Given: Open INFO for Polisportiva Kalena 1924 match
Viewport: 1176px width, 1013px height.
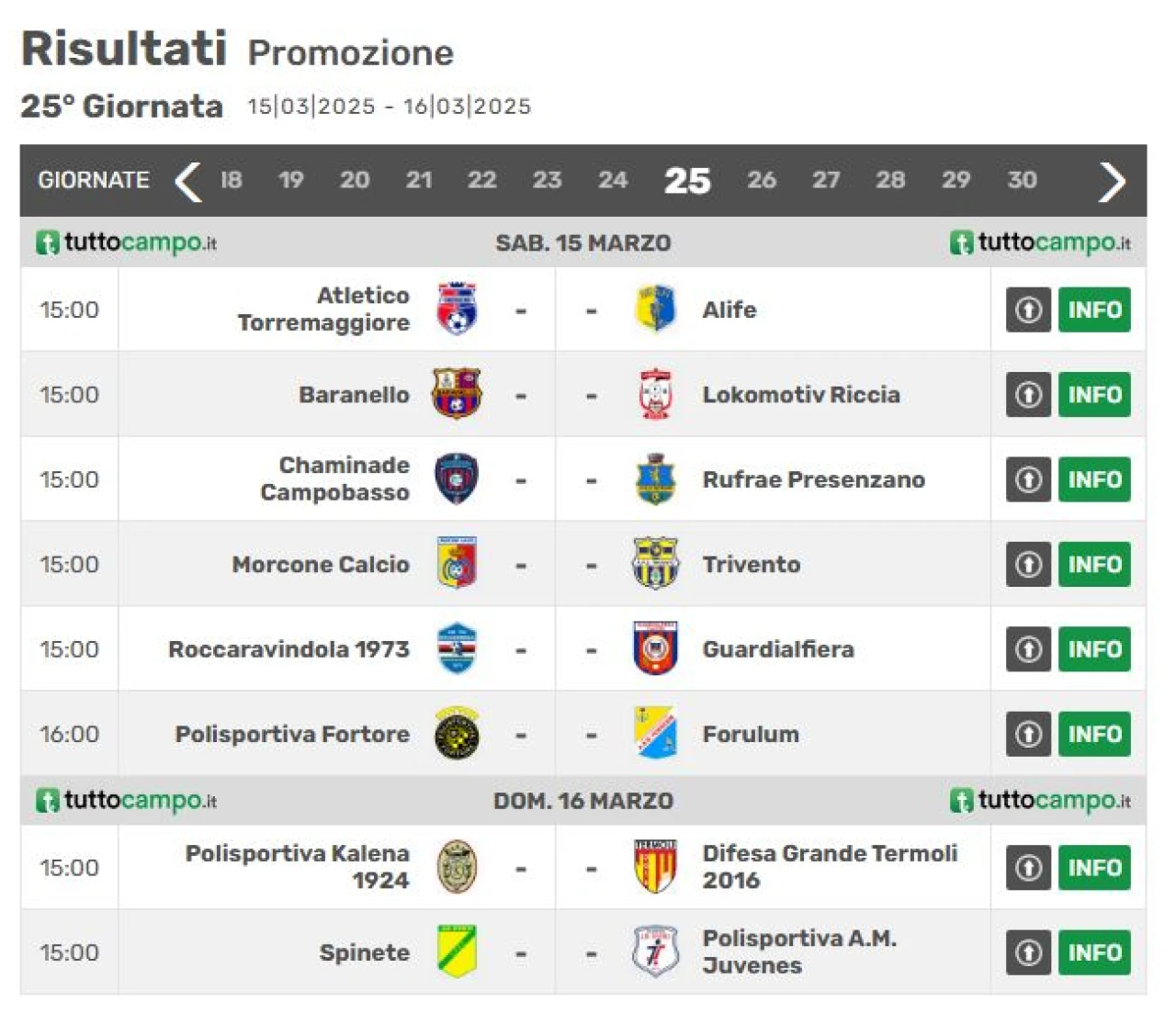Looking at the screenshot, I should click(x=1094, y=868).
